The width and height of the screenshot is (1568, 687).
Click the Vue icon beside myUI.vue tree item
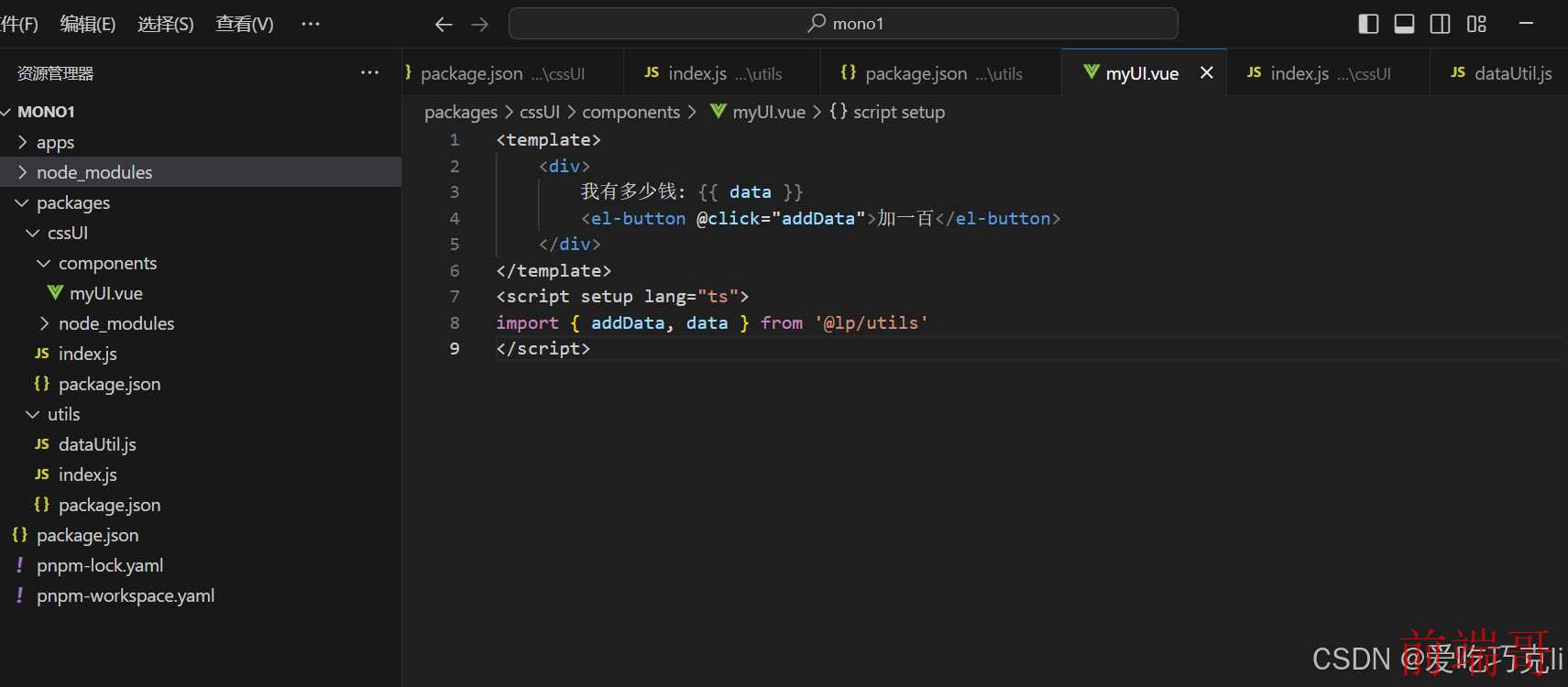(55, 292)
